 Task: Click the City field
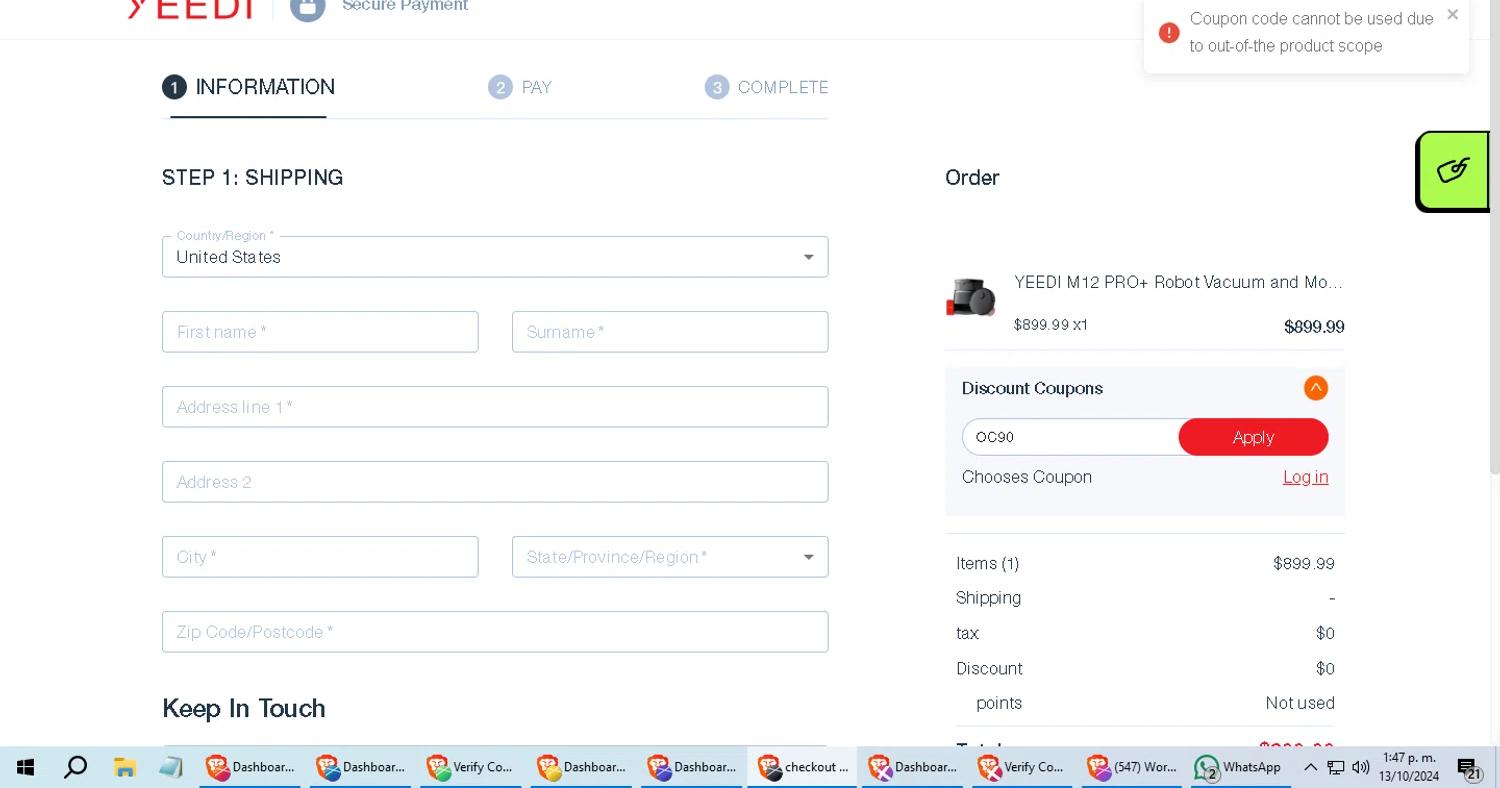(320, 557)
